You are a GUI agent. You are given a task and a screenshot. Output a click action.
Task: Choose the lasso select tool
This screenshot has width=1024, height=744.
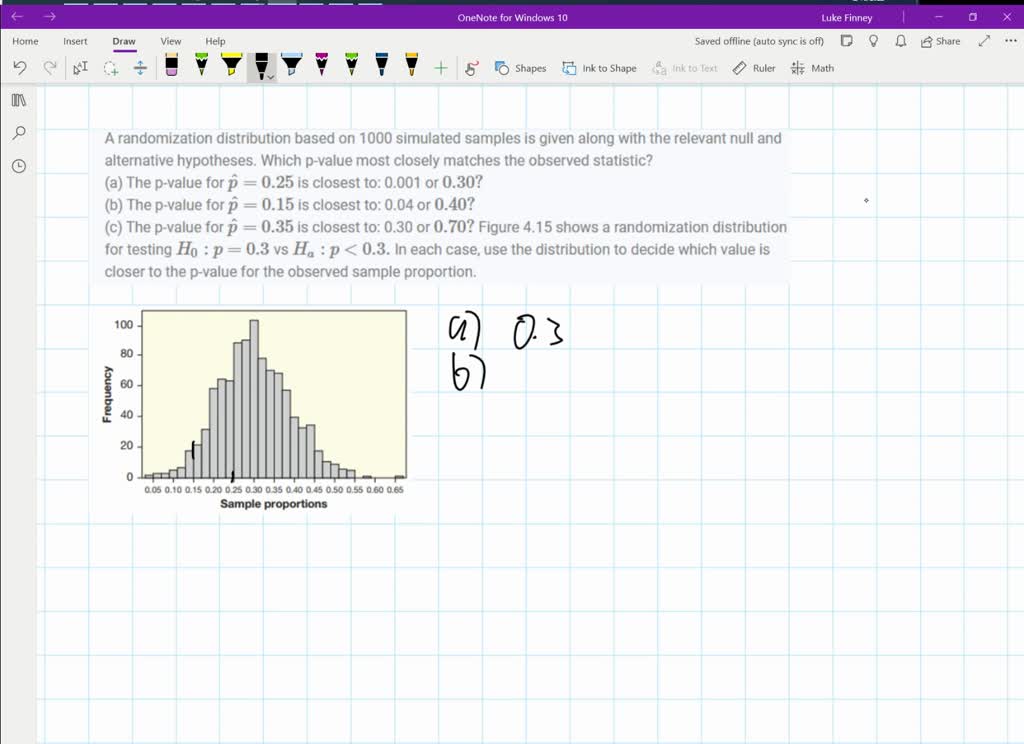pyautogui.click(x=111, y=68)
